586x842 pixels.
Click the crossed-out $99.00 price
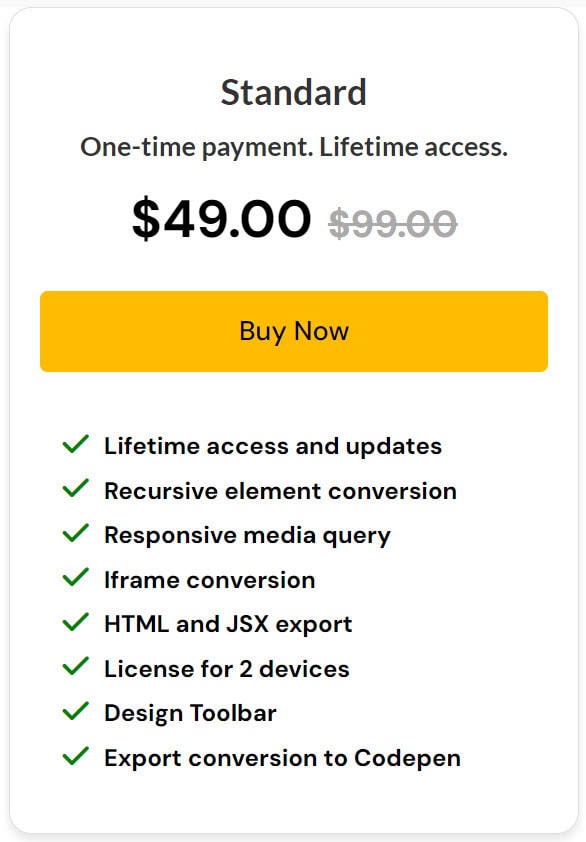point(393,223)
